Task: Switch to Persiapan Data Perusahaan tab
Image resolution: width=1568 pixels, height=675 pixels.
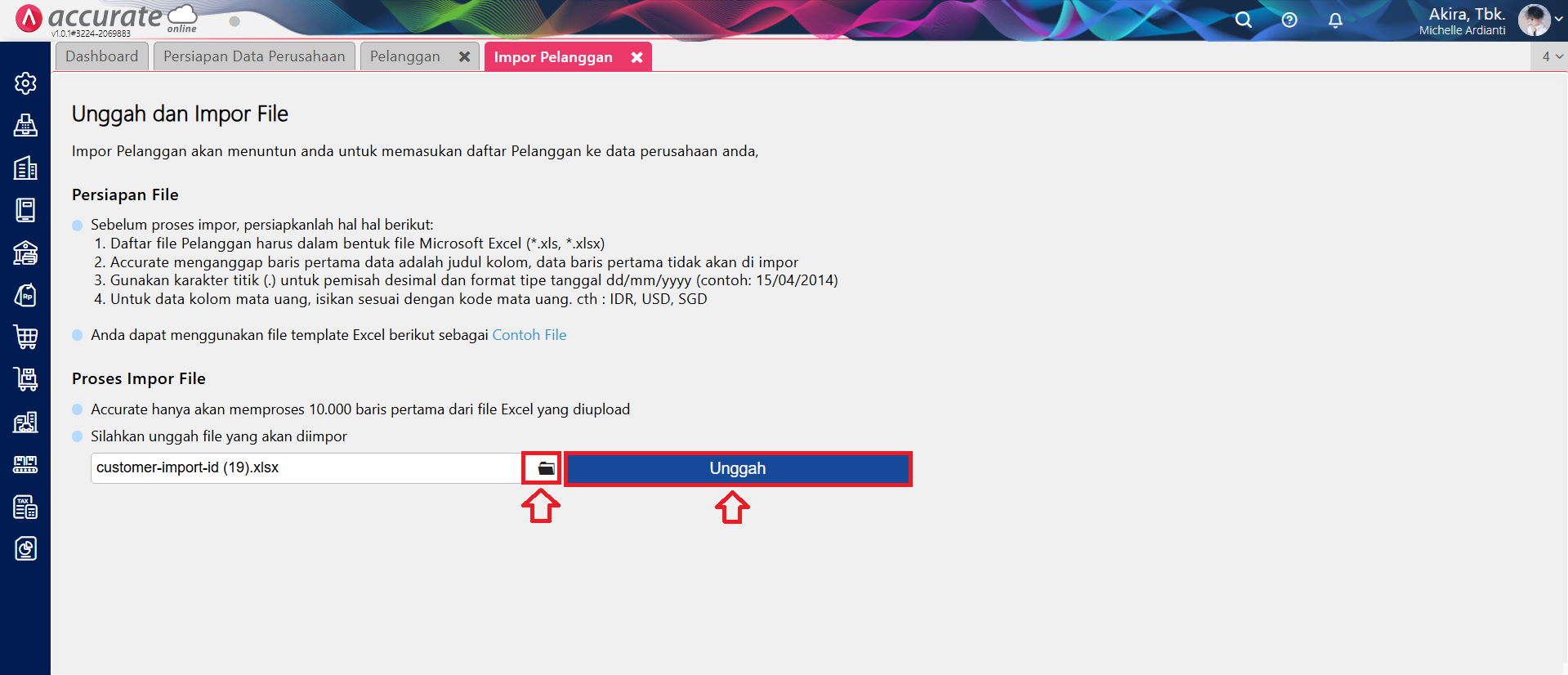Action: 254,56
